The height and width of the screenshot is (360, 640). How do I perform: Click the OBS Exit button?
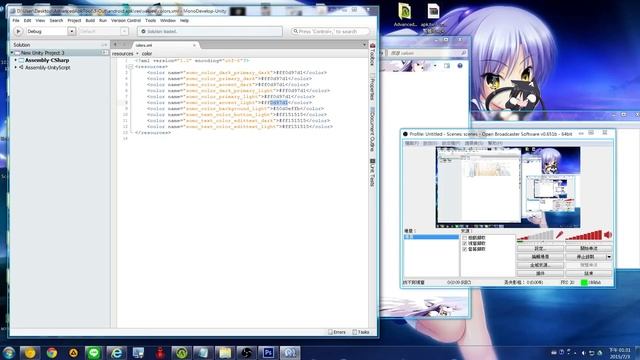coord(589,273)
